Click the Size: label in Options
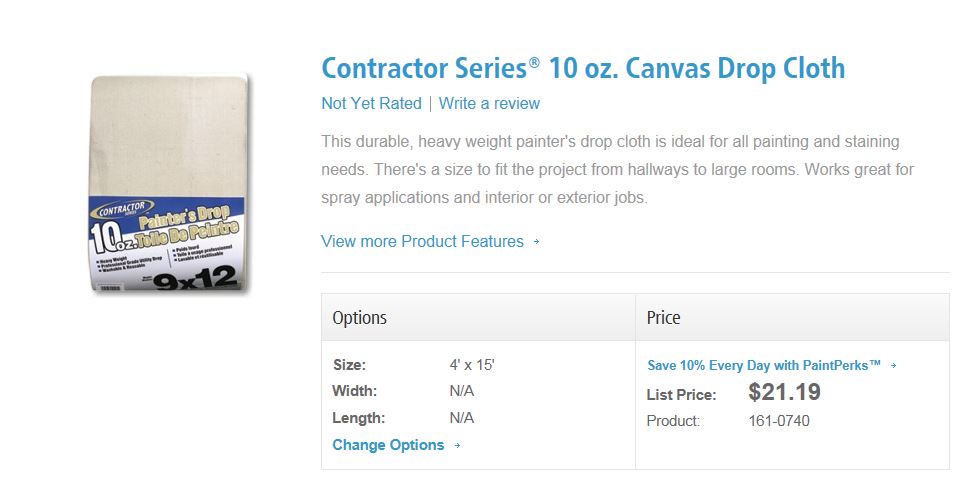The width and height of the screenshot is (970, 485). [350, 365]
